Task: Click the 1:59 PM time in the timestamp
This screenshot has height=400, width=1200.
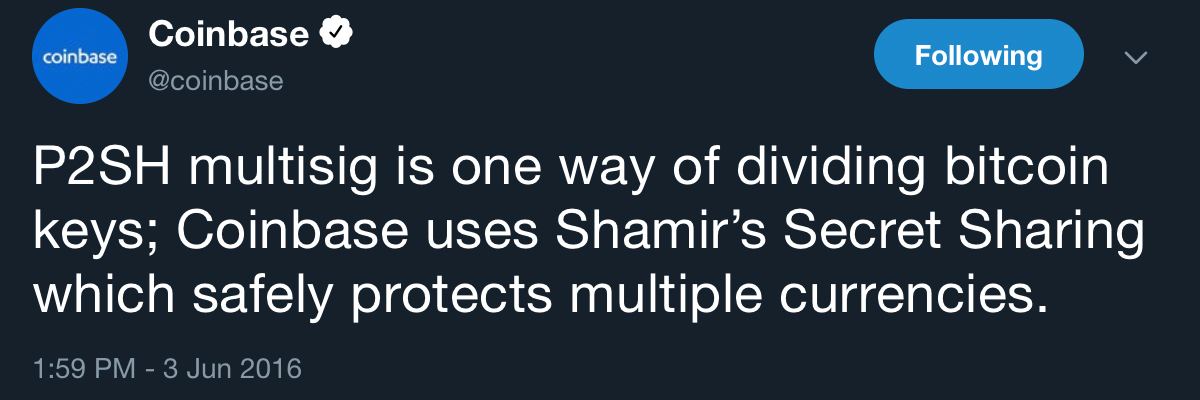Action: coord(84,369)
